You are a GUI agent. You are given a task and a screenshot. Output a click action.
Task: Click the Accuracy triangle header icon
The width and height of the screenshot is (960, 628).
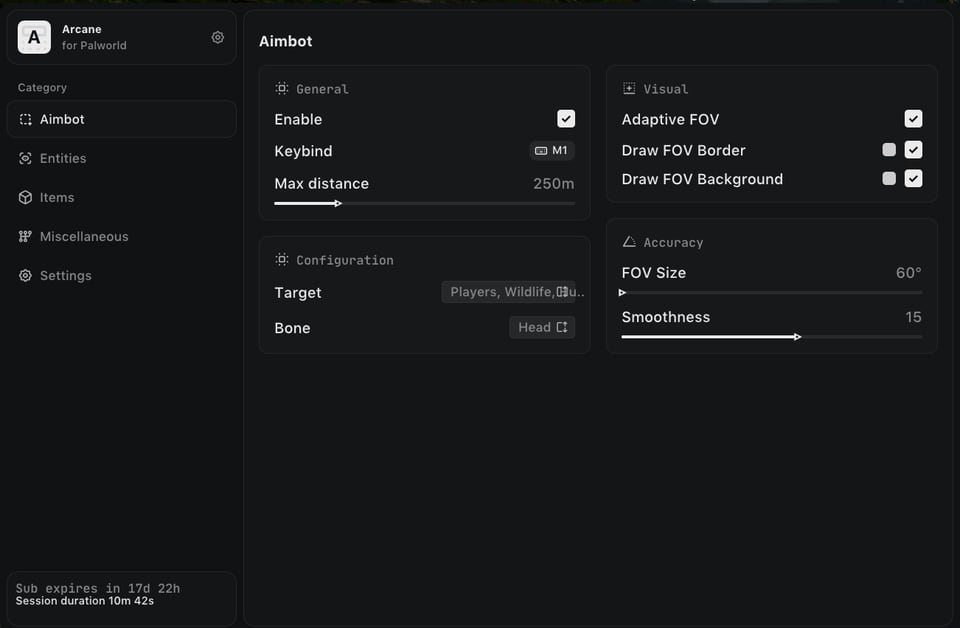[x=629, y=242]
